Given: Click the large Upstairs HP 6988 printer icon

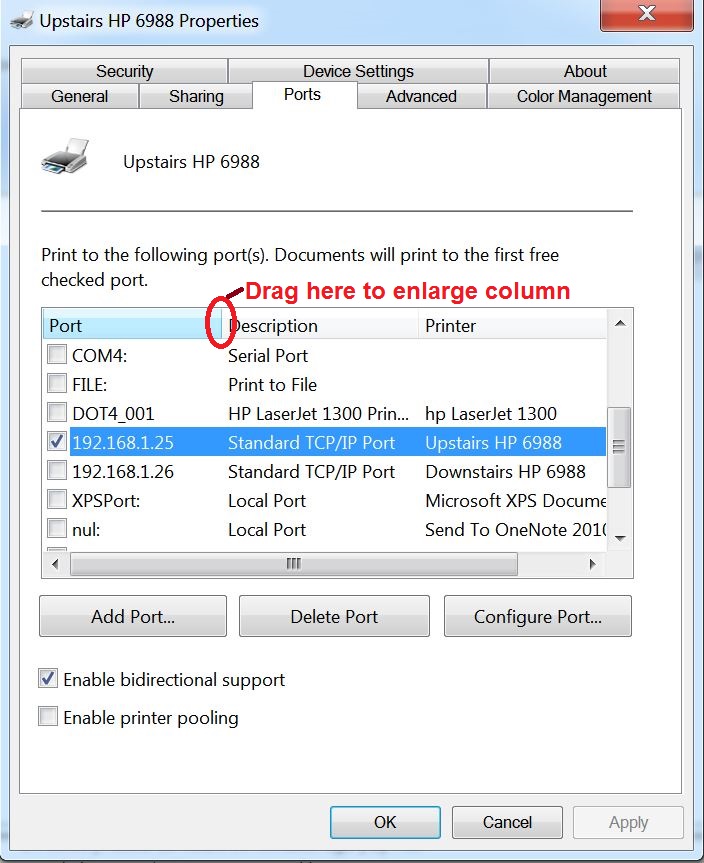Looking at the screenshot, I should [x=65, y=157].
